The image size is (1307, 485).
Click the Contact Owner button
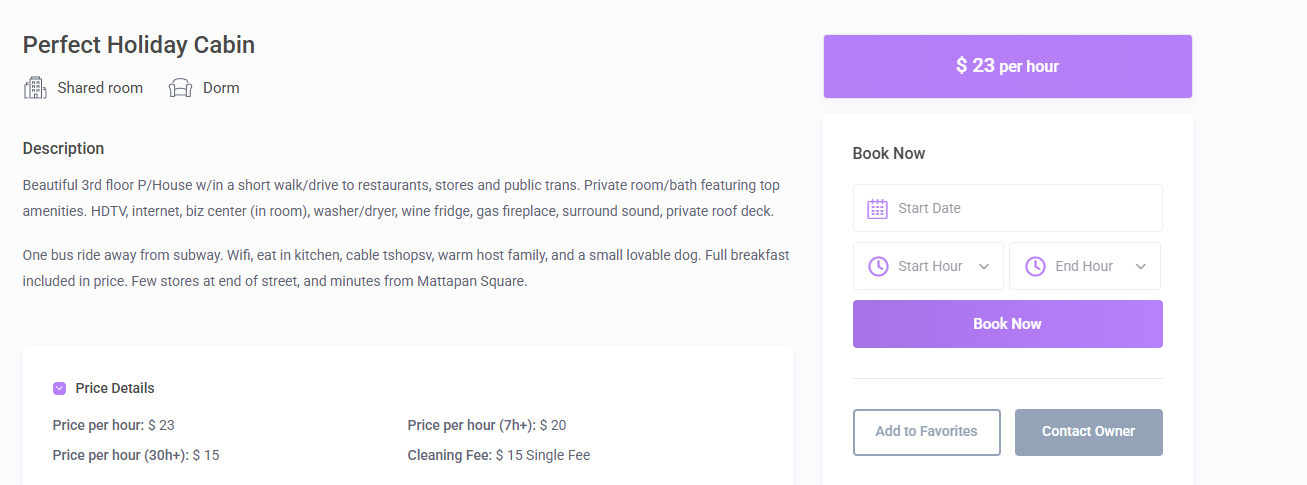[x=1088, y=432]
